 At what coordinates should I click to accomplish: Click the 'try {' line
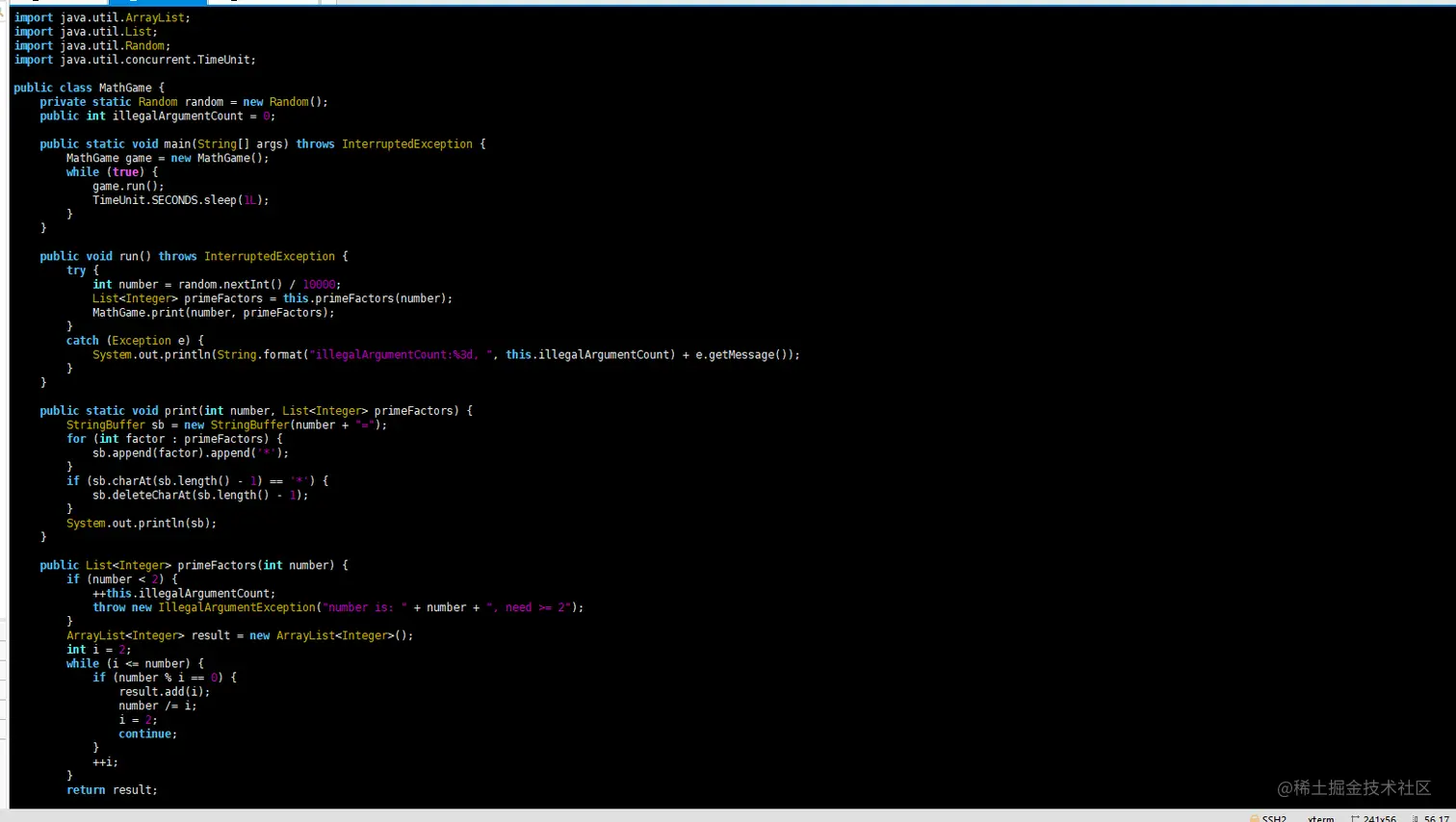click(x=83, y=270)
